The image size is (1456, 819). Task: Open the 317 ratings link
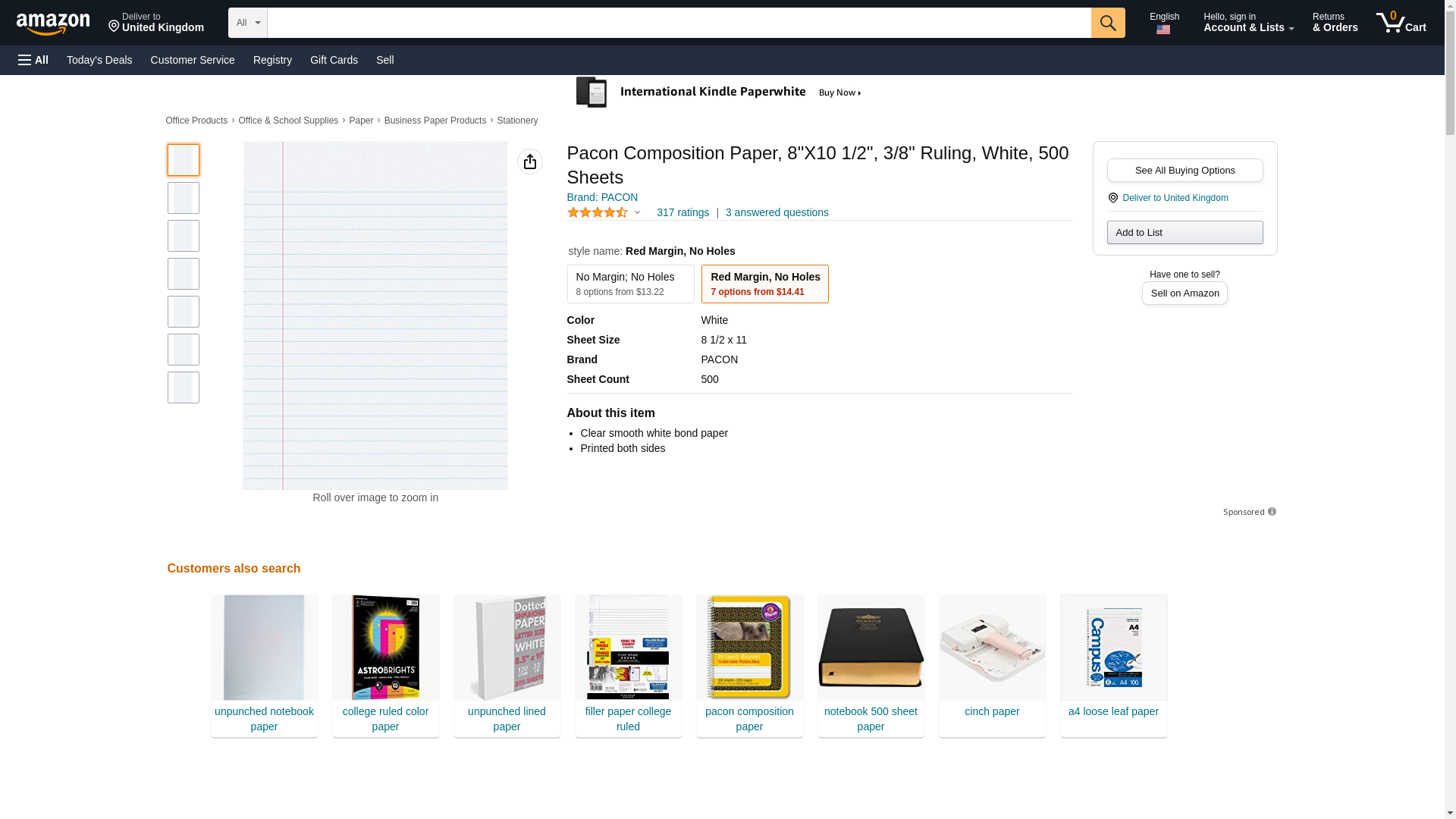pos(682,213)
